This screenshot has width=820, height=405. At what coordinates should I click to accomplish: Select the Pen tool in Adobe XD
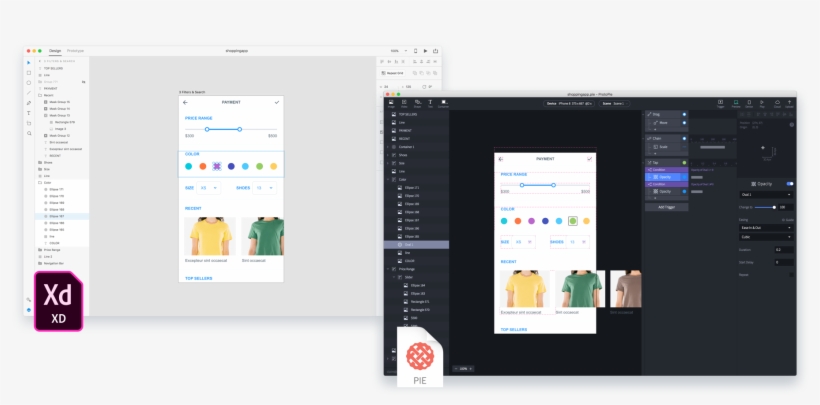29,103
